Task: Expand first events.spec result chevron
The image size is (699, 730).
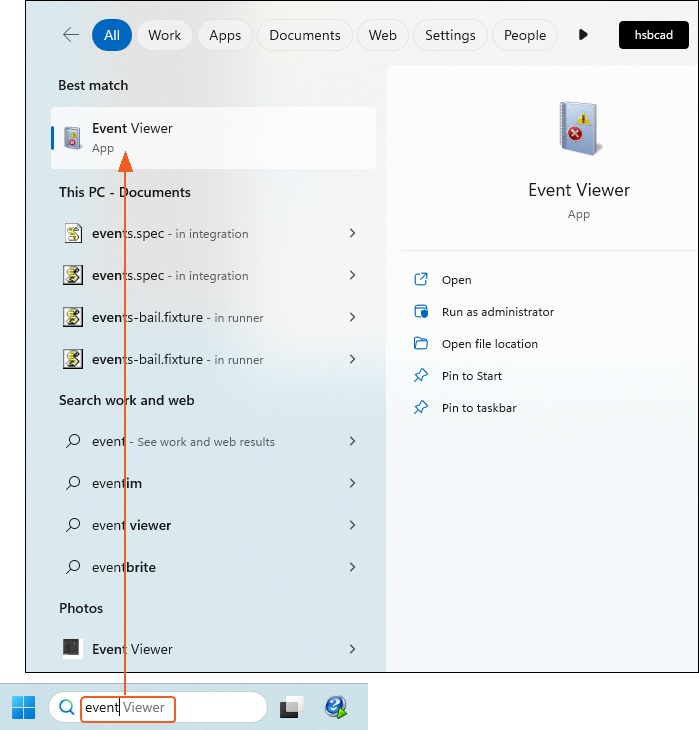Action: (x=353, y=233)
